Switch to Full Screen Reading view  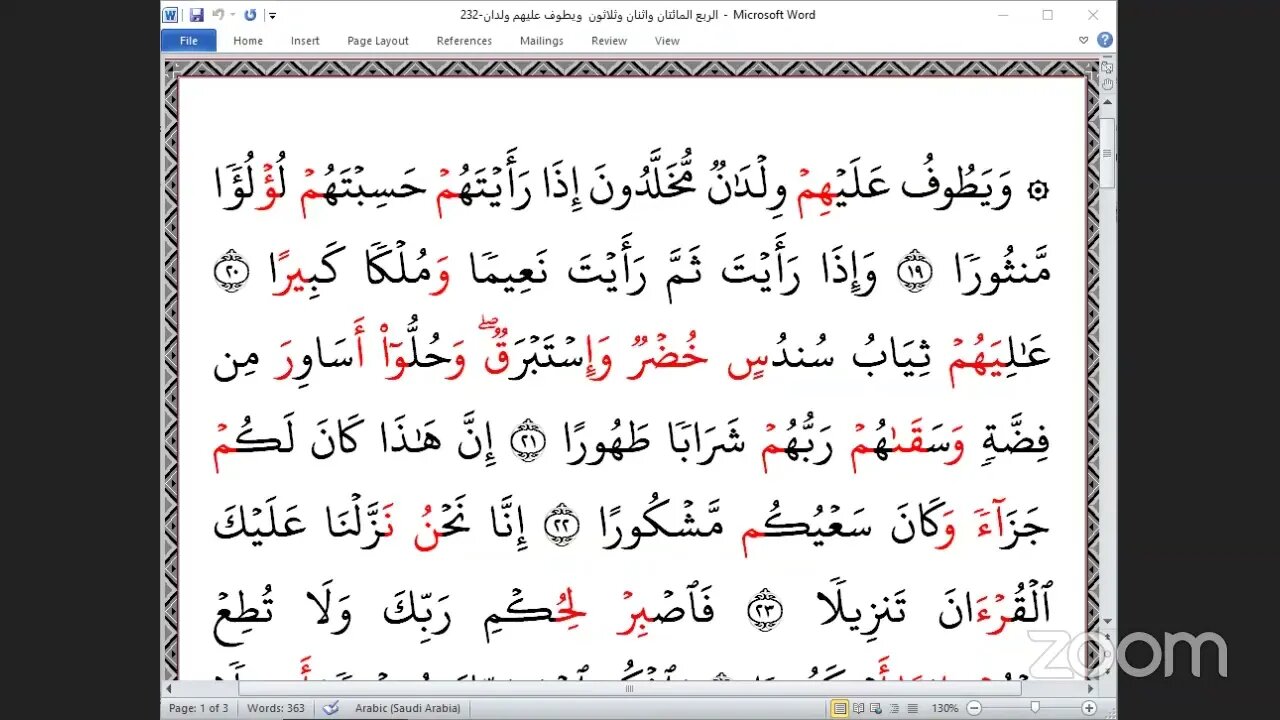point(861,708)
